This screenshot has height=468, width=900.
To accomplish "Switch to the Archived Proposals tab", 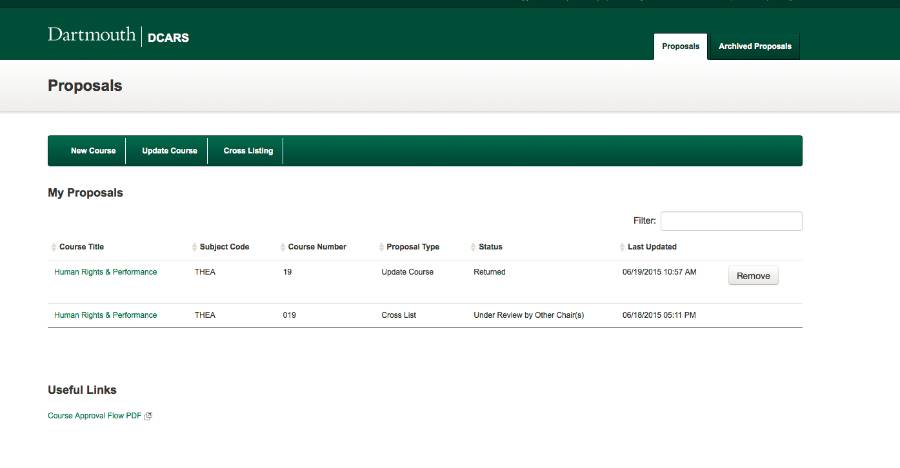I will pyautogui.click(x=754, y=46).
